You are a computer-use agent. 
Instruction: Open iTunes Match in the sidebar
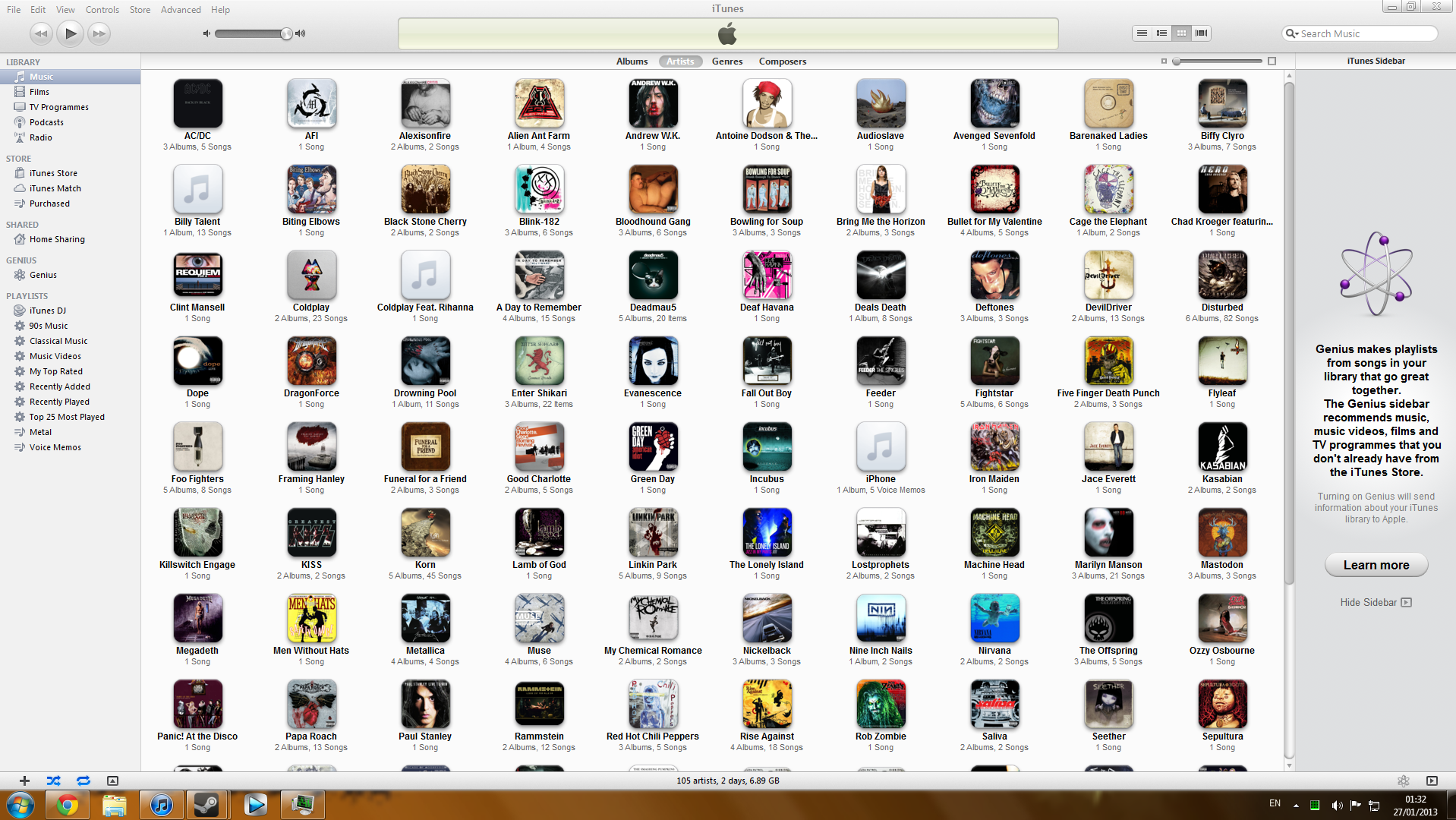[70, 188]
